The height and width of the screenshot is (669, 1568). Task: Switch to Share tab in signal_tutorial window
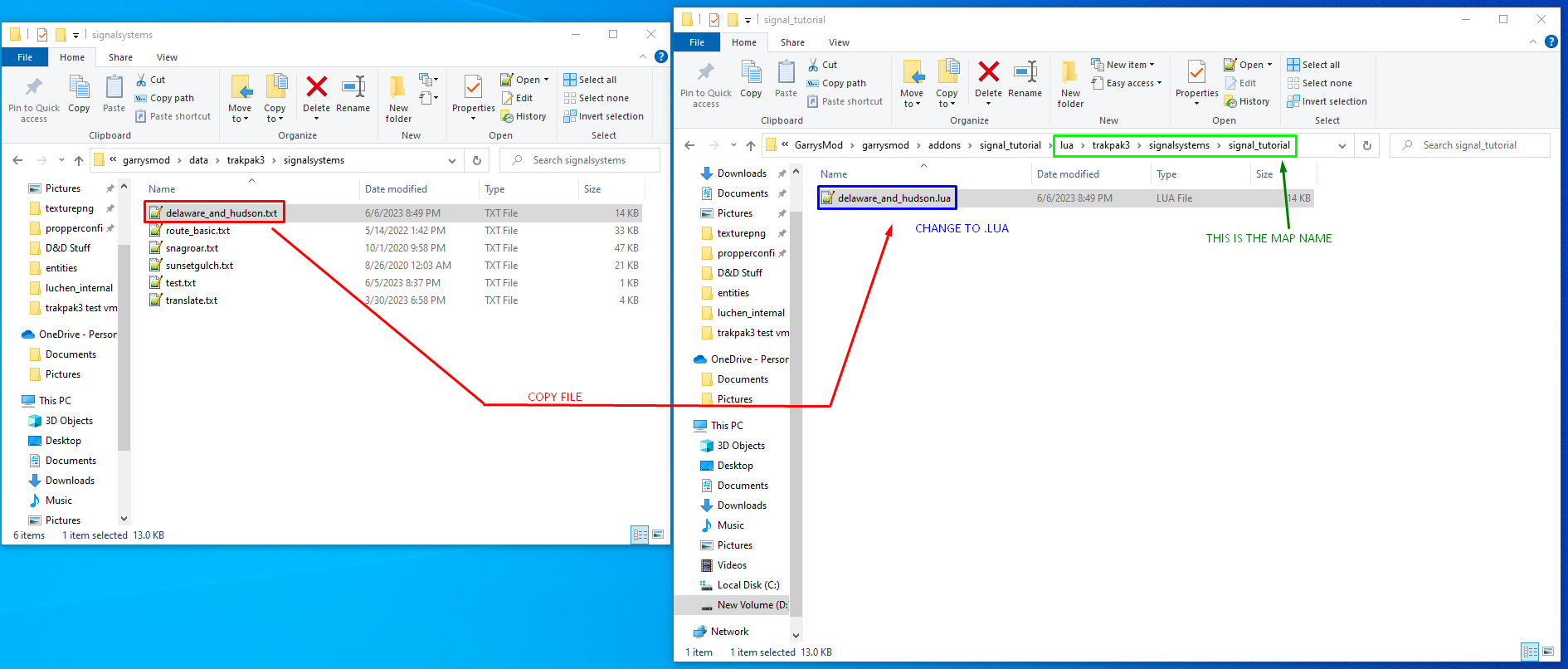[x=792, y=42]
